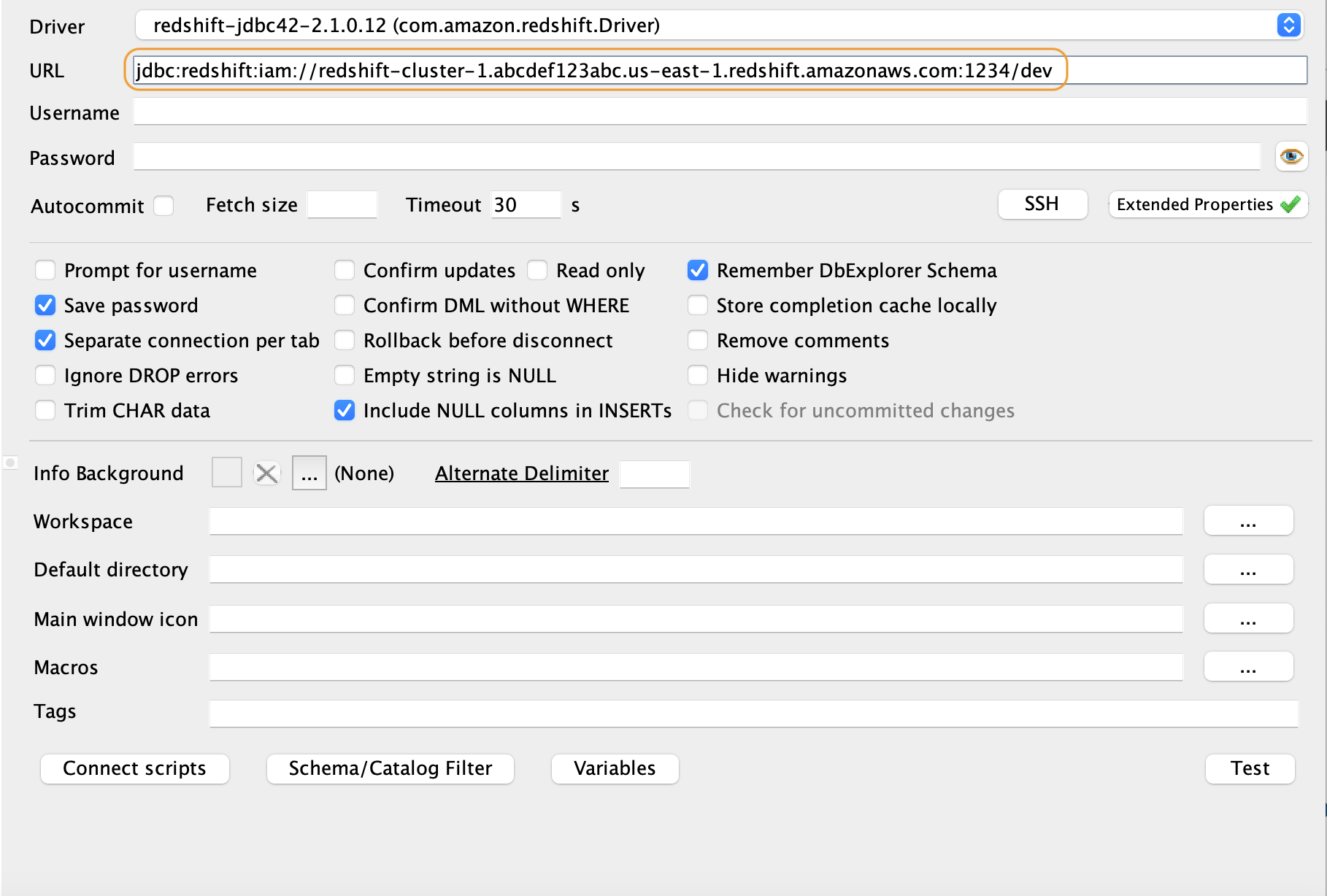1327x896 pixels.
Task: Open the Extended Properties dialog
Action: point(1207,204)
